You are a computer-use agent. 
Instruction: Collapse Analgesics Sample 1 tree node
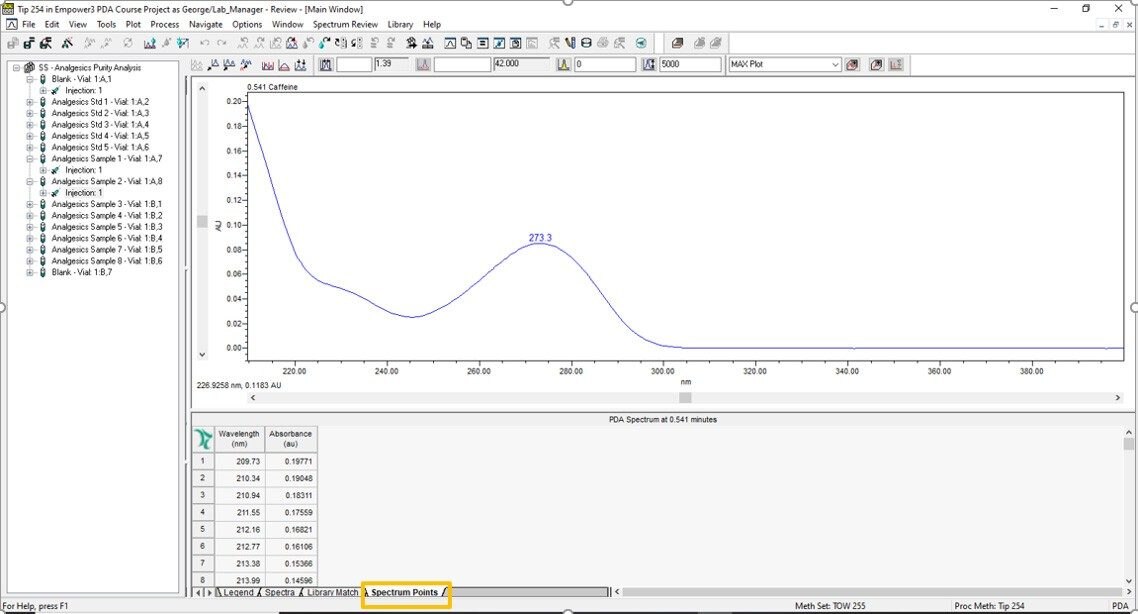point(30,159)
